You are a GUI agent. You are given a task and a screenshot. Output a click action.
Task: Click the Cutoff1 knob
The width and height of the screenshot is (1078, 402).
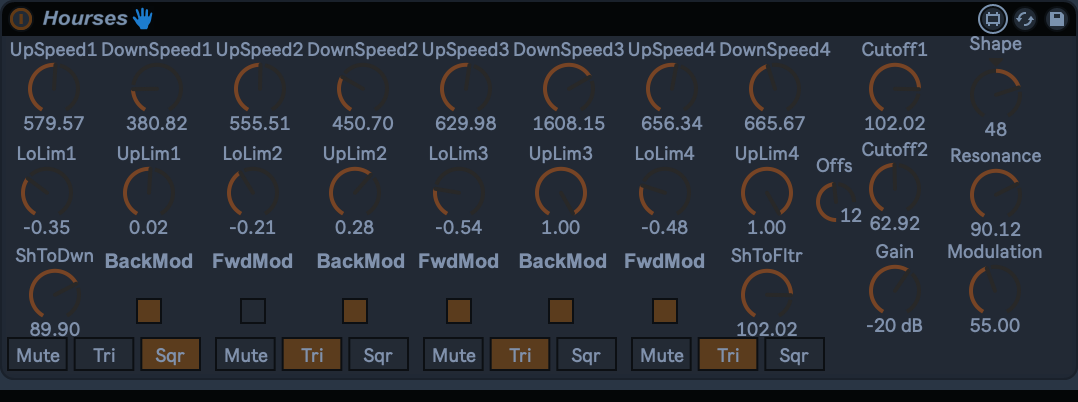893,91
